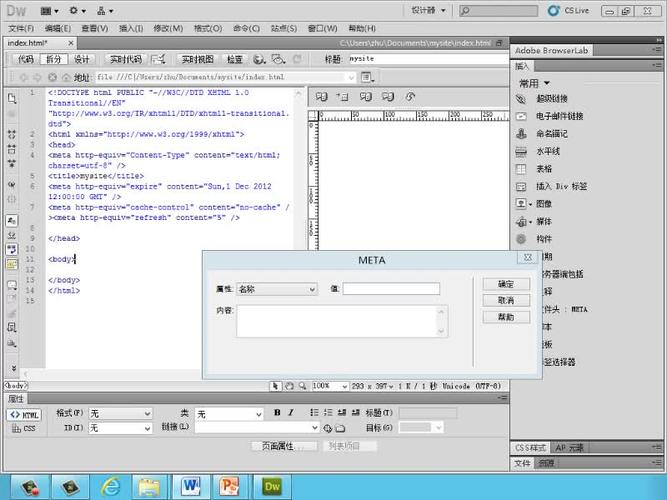Click the 页面属性 button

284,446
